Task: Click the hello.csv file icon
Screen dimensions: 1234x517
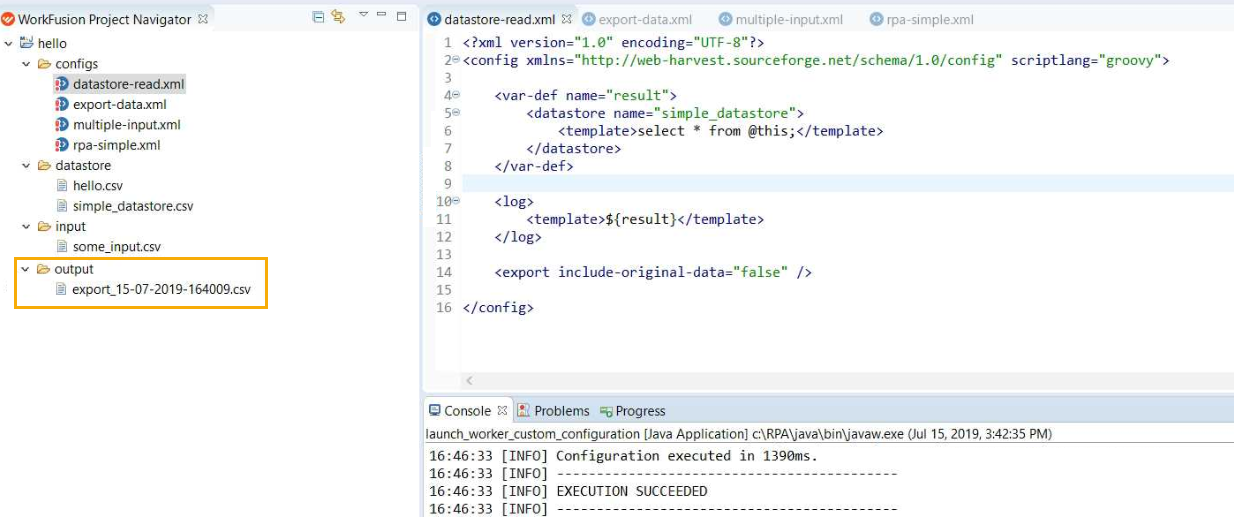Action: (x=62, y=186)
